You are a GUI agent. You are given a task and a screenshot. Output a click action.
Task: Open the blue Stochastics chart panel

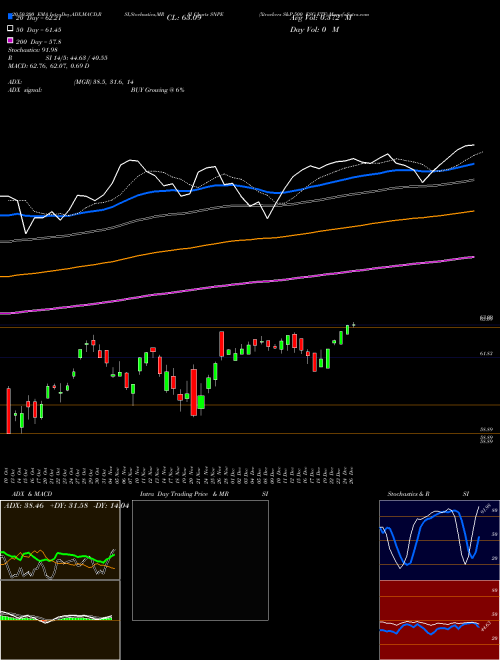[439, 540]
